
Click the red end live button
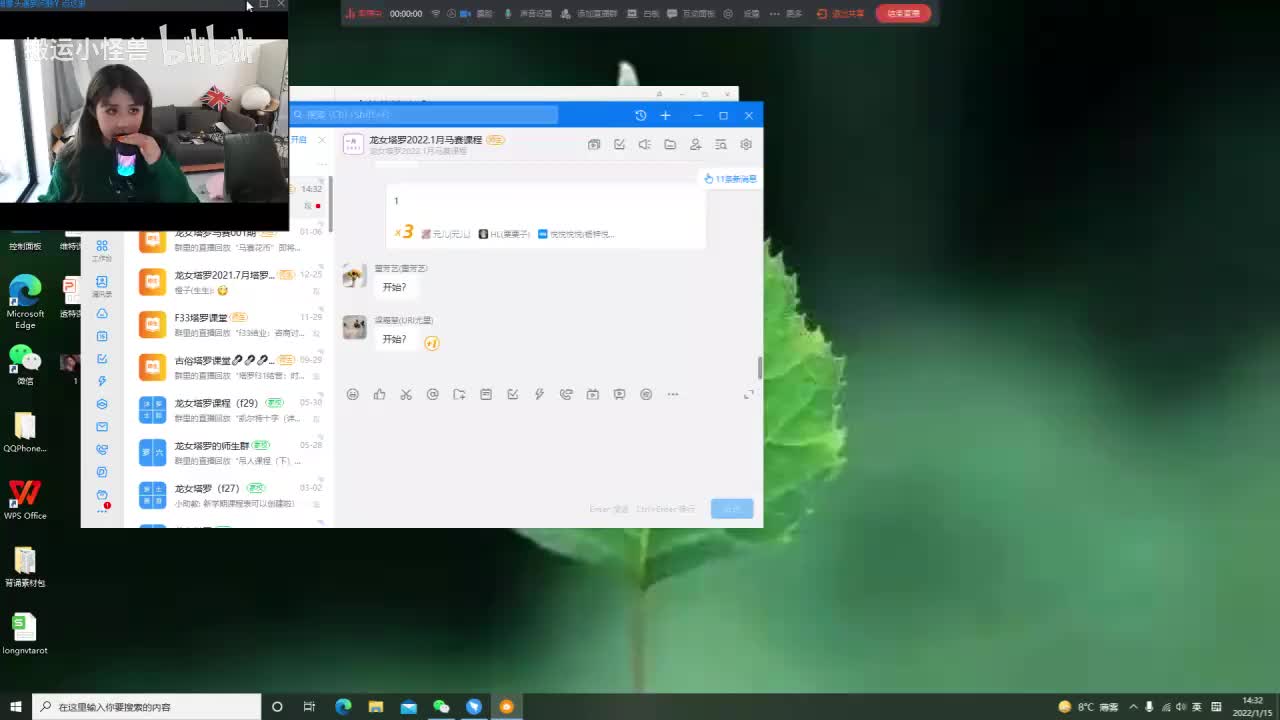(903, 14)
